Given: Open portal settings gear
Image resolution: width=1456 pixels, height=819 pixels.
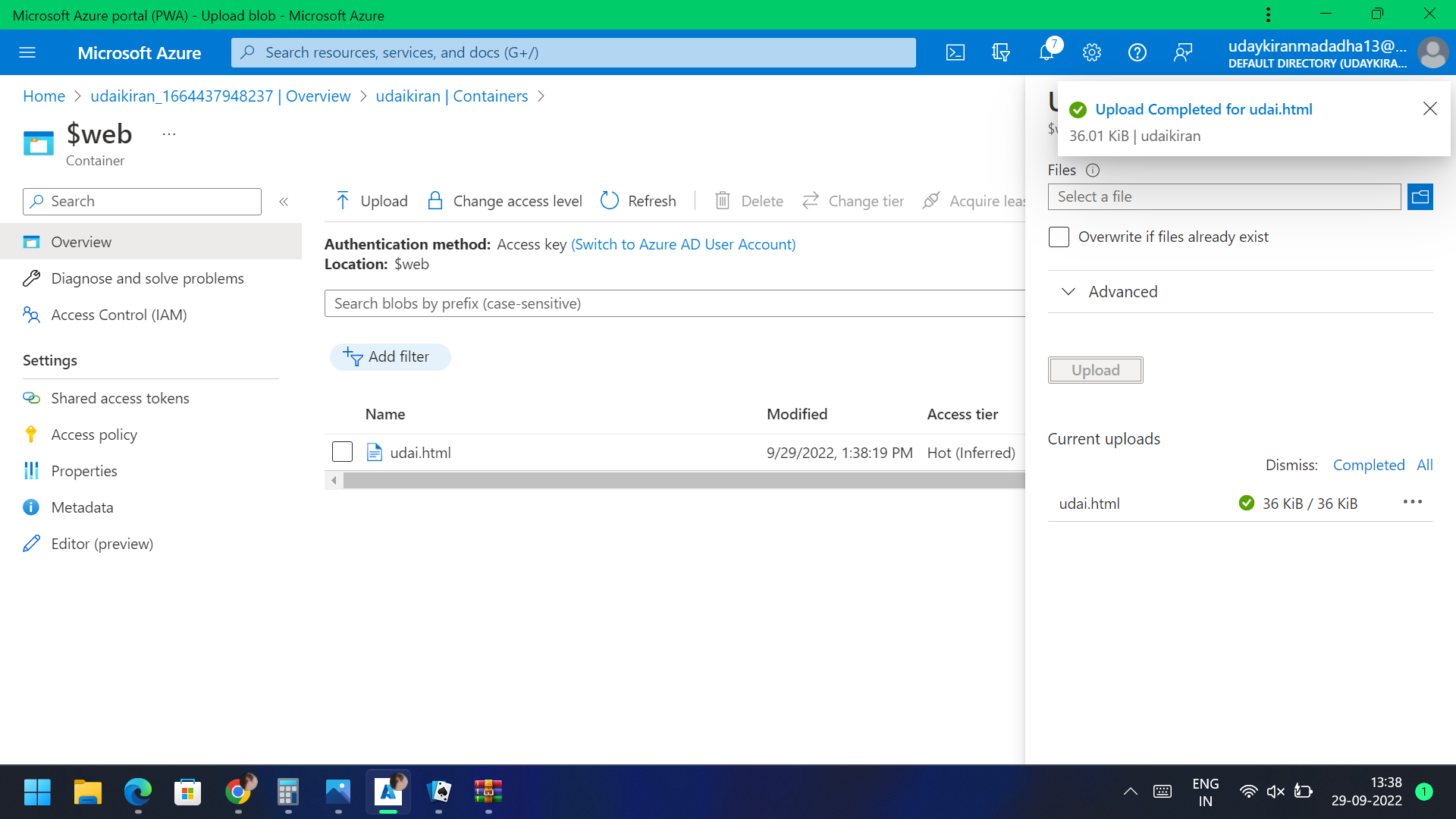Looking at the screenshot, I should tap(1092, 52).
